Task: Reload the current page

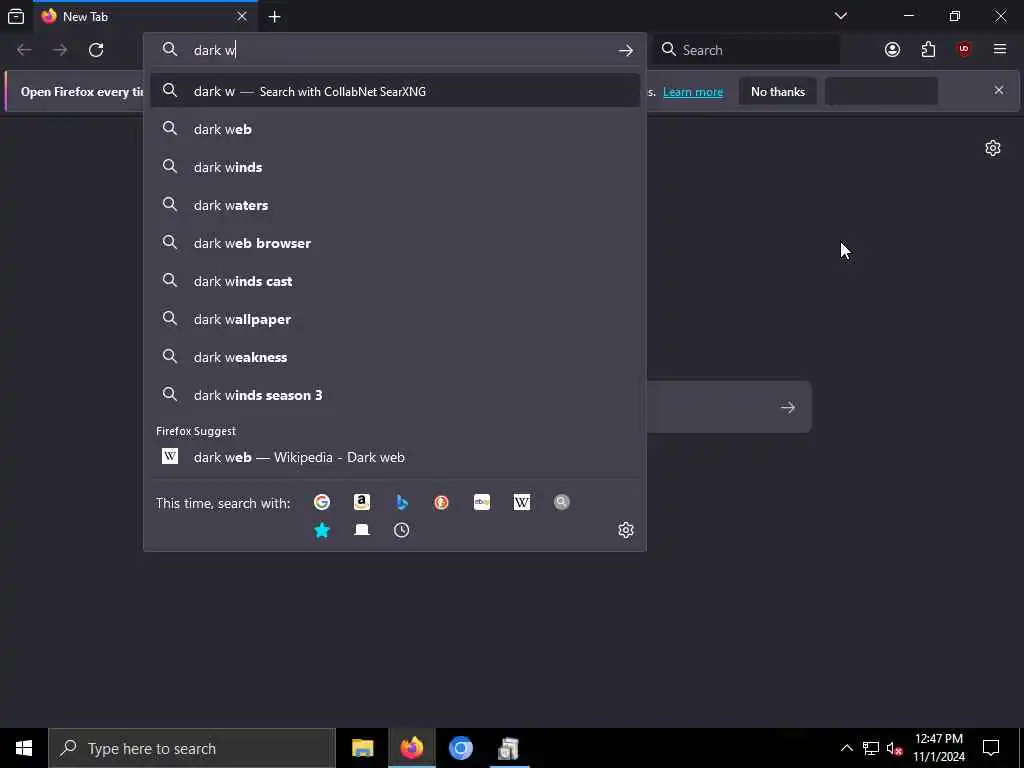Action: [x=96, y=50]
